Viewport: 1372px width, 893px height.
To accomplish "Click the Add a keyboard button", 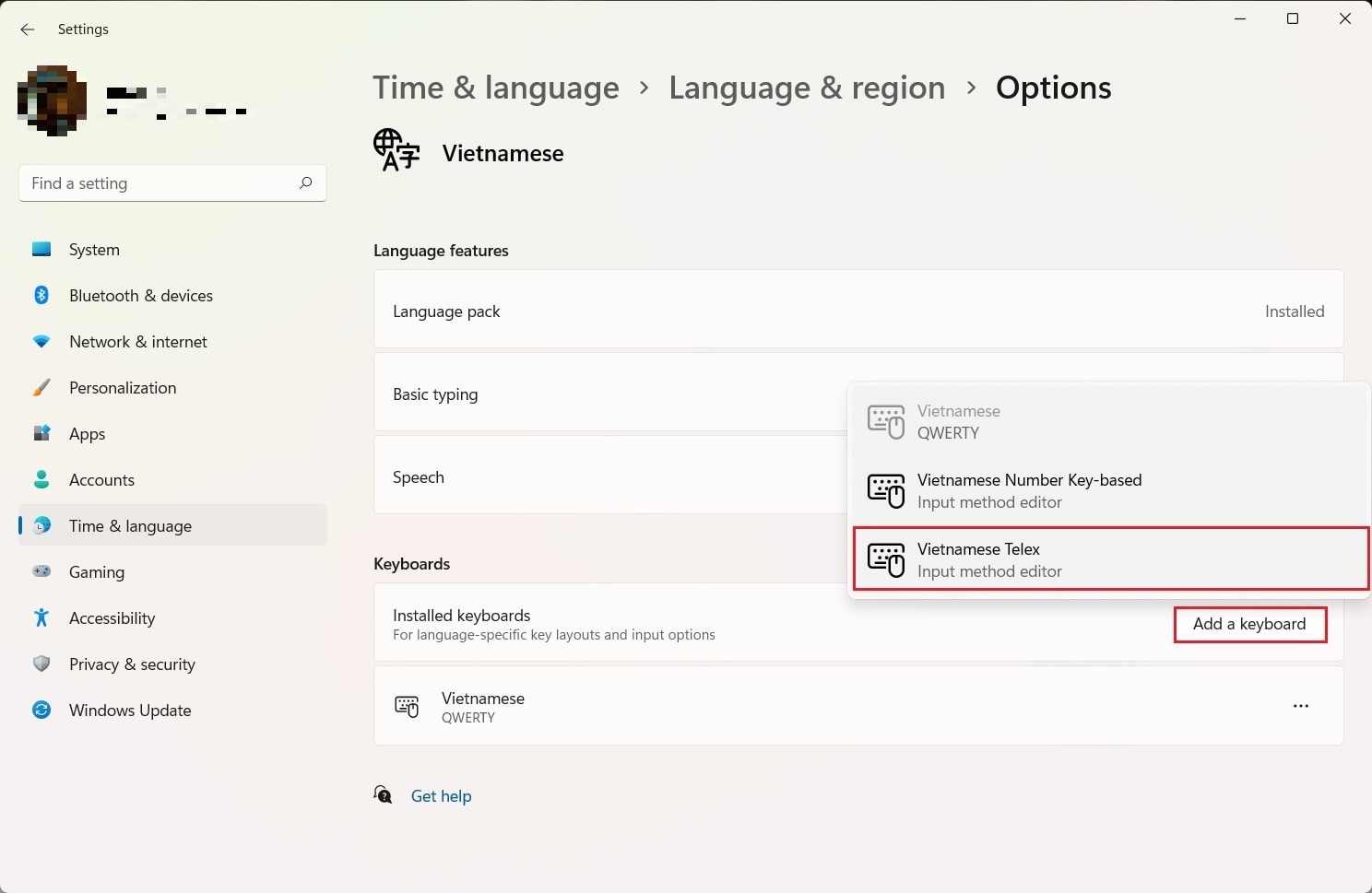I will [x=1249, y=624].
